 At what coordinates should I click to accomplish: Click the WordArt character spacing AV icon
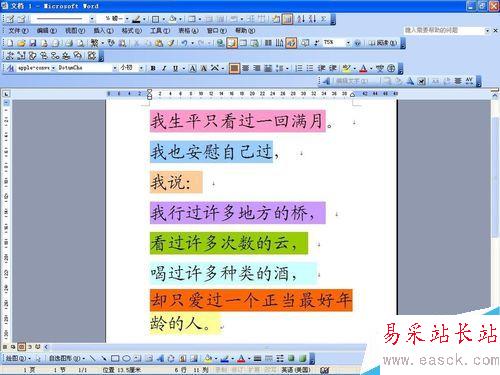pos(469,81)
